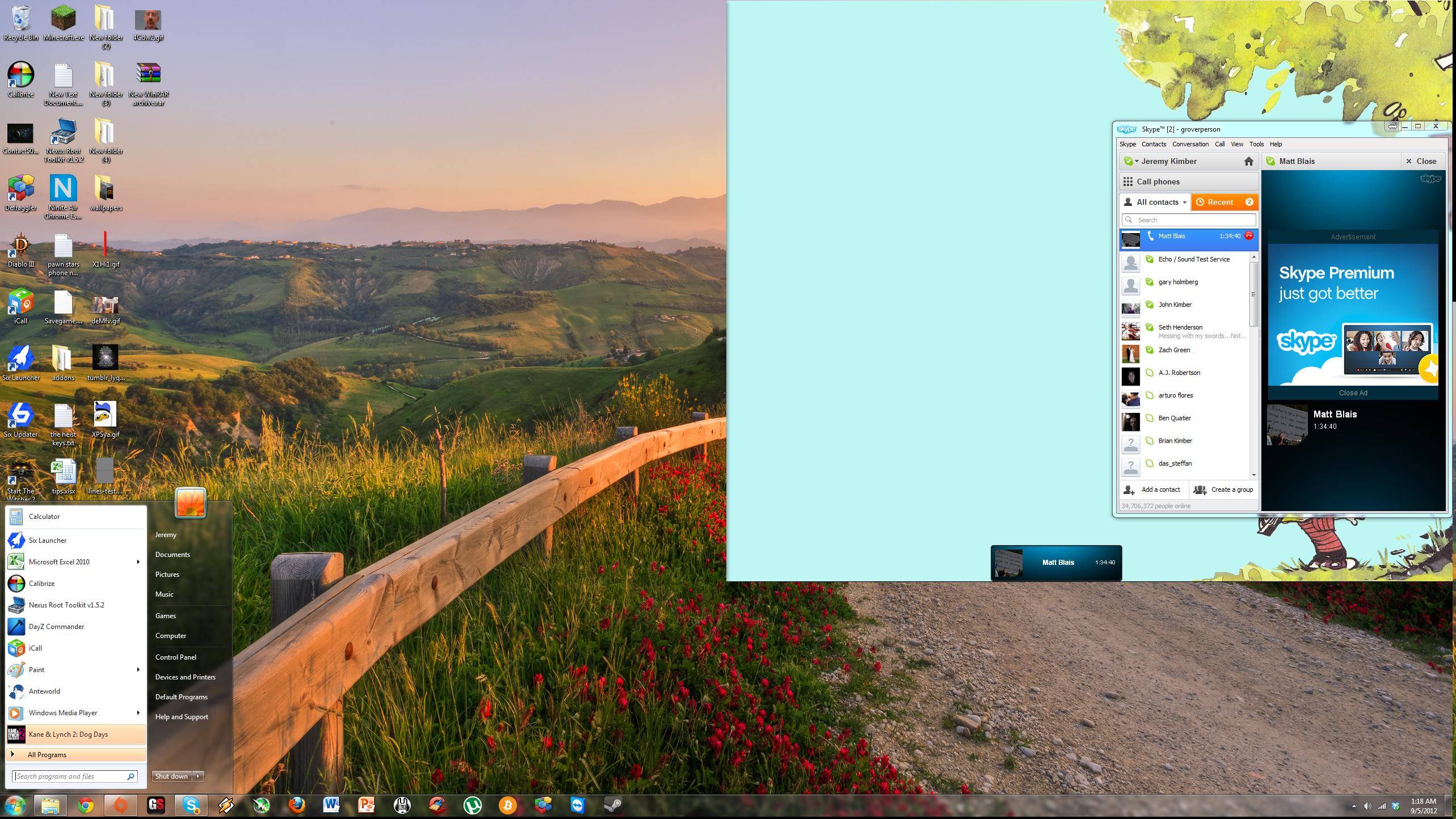Open the Tools menu in Skype
1456x819 pixels.
pos(1256,144)
